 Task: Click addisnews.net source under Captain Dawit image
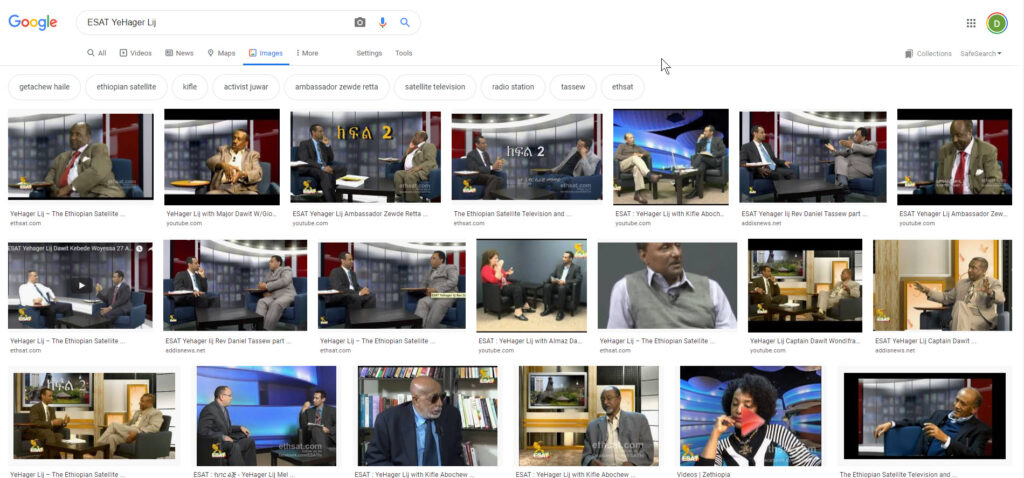[895, 351]
